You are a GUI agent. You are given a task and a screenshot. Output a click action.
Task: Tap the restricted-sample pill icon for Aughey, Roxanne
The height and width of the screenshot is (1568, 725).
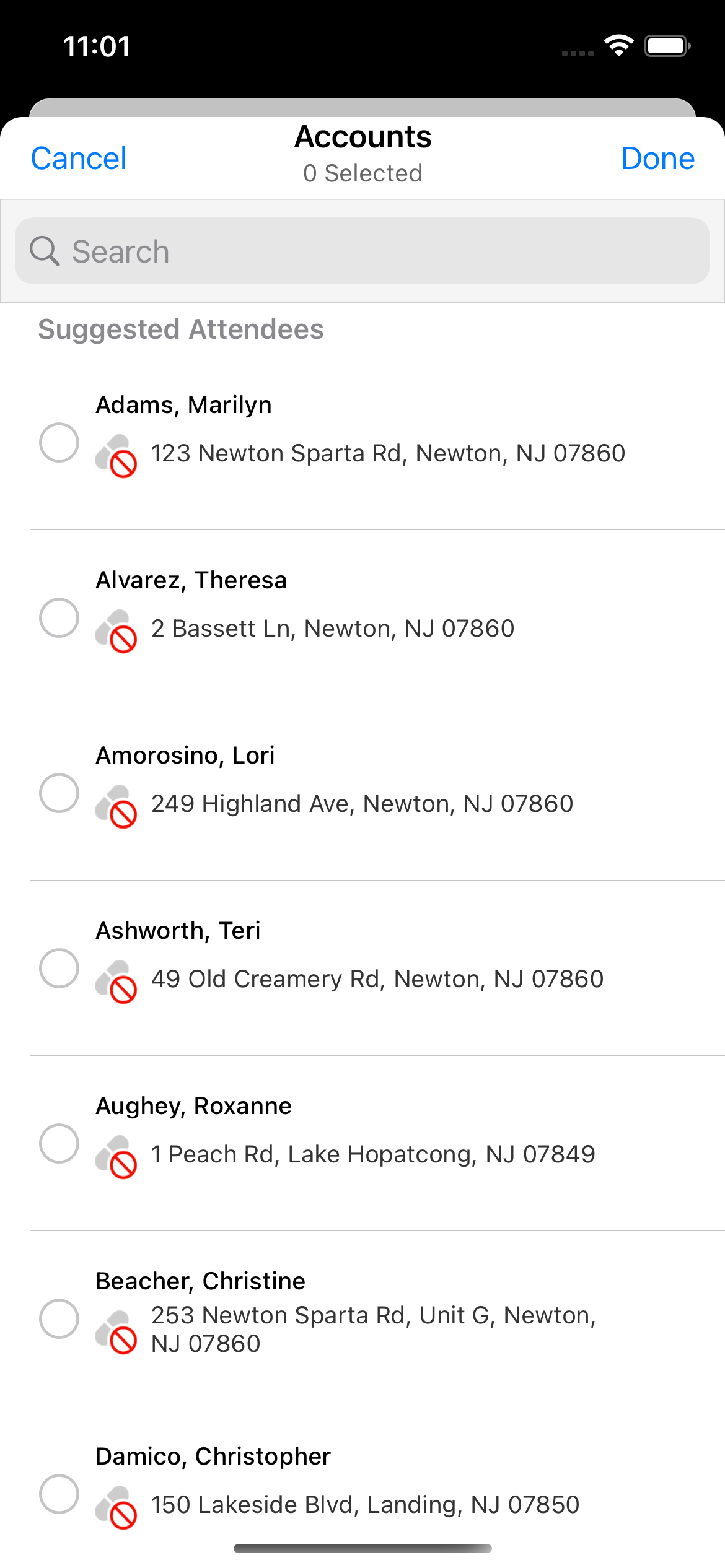click(x=116, y=1156)
